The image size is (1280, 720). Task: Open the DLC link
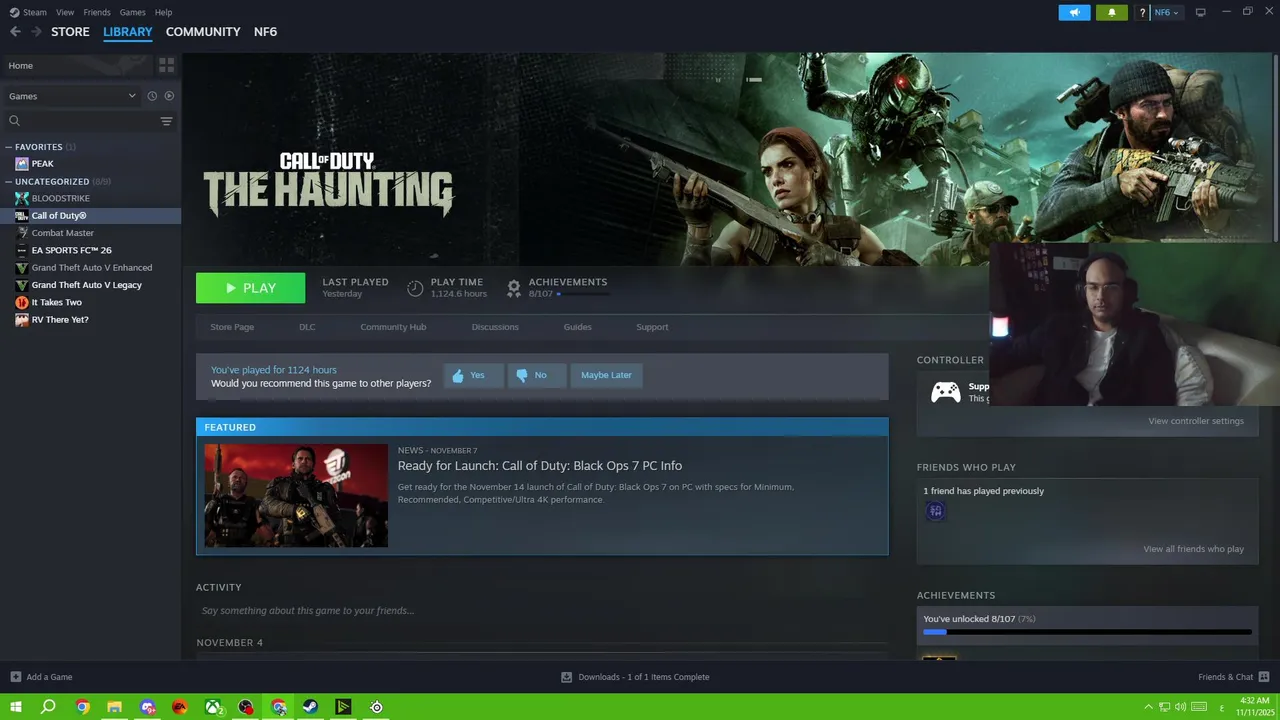[307, 327]
